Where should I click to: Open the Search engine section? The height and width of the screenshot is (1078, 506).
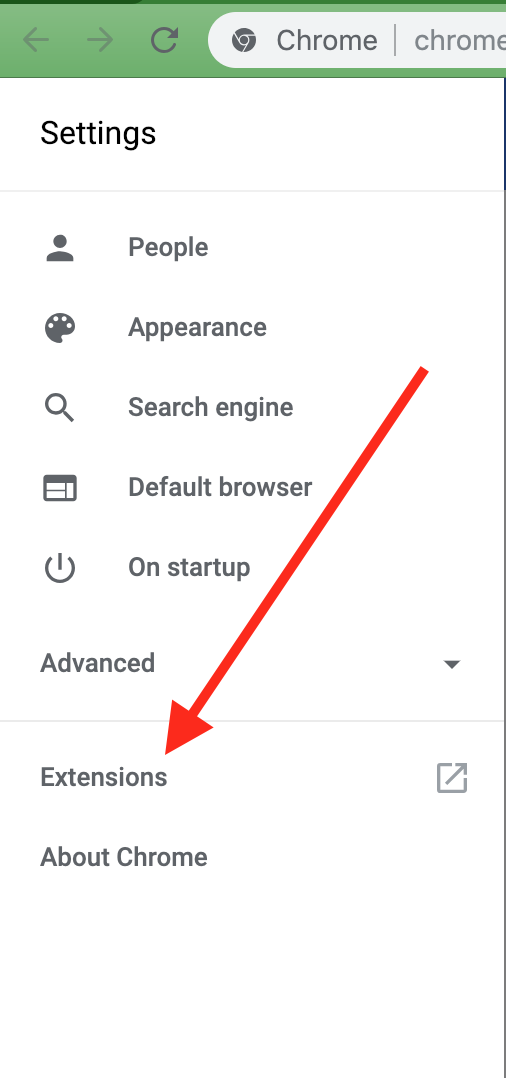(211, 408)
